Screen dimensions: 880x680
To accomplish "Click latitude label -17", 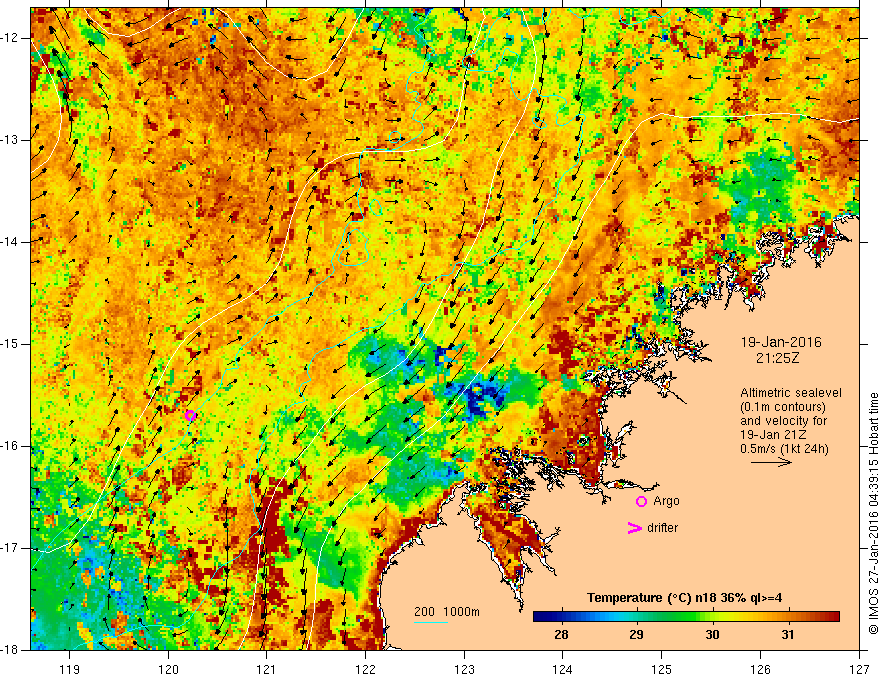I will coord(11,548).
